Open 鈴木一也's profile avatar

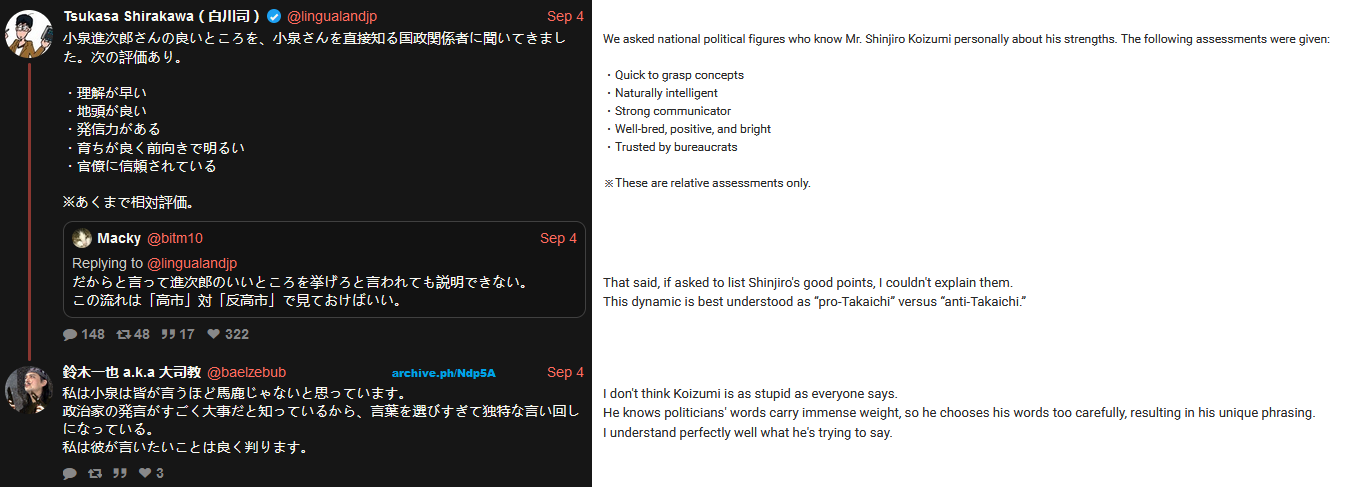(x=29, y=390)
